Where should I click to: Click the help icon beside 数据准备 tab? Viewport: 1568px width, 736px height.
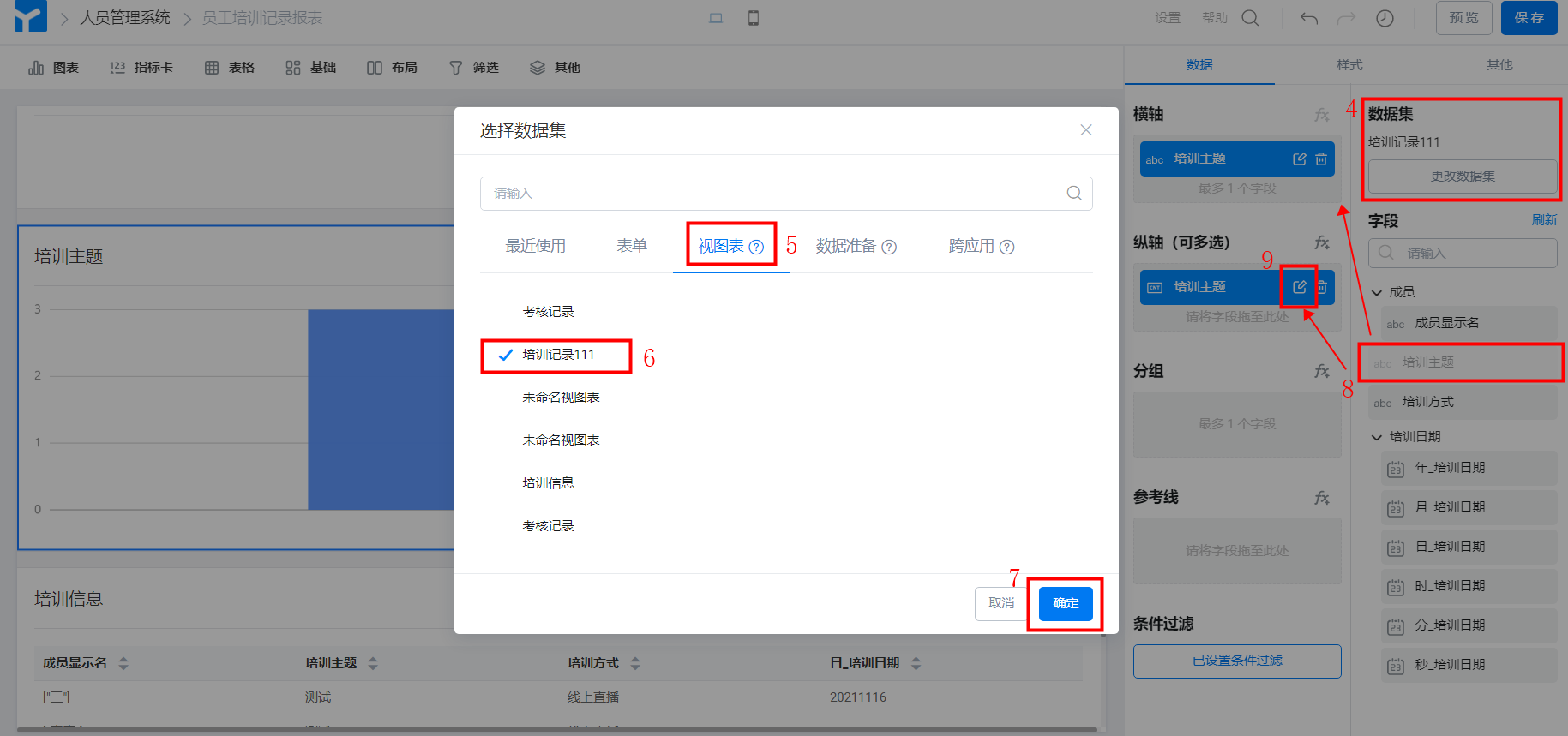(889, 247)
